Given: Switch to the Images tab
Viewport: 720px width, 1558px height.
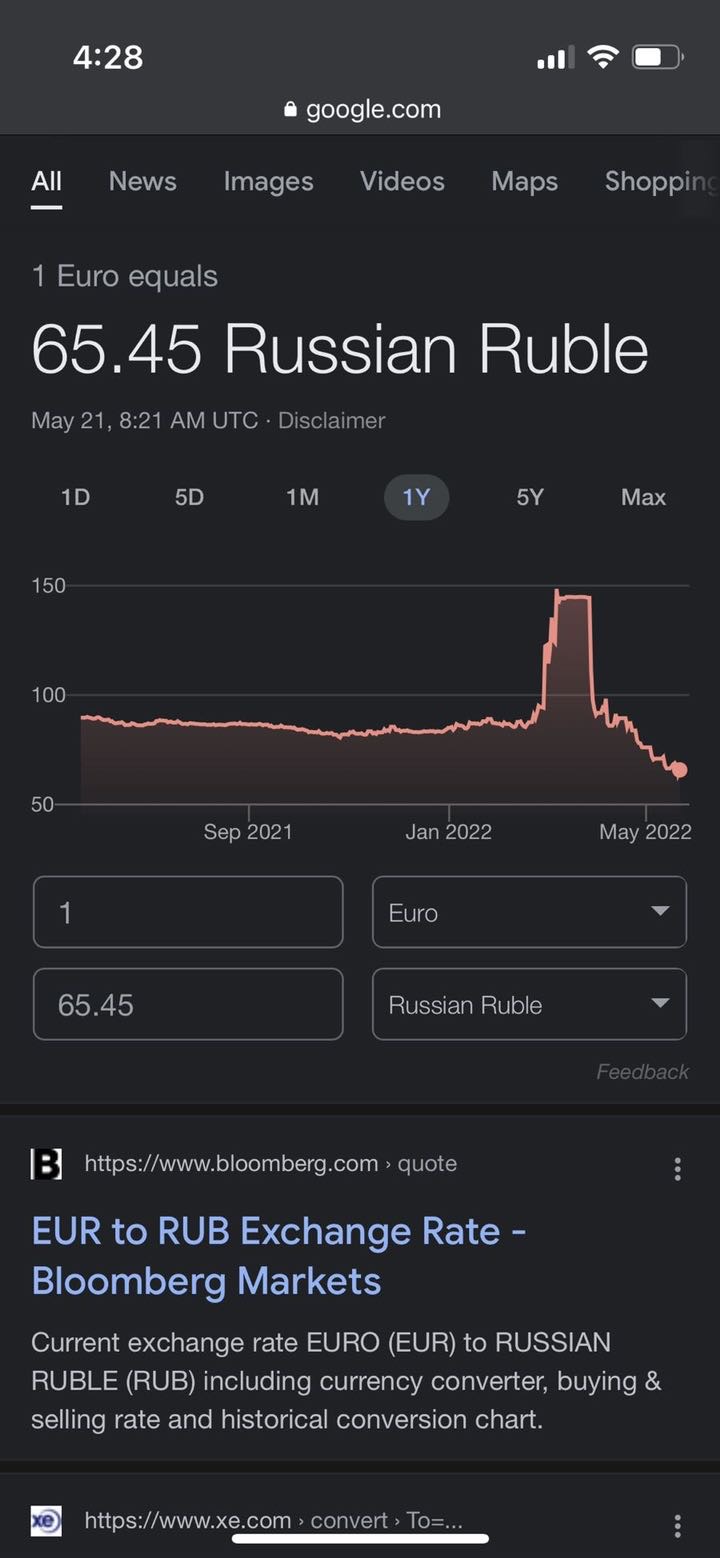Looking at the screenshot, I should (268, 181).
